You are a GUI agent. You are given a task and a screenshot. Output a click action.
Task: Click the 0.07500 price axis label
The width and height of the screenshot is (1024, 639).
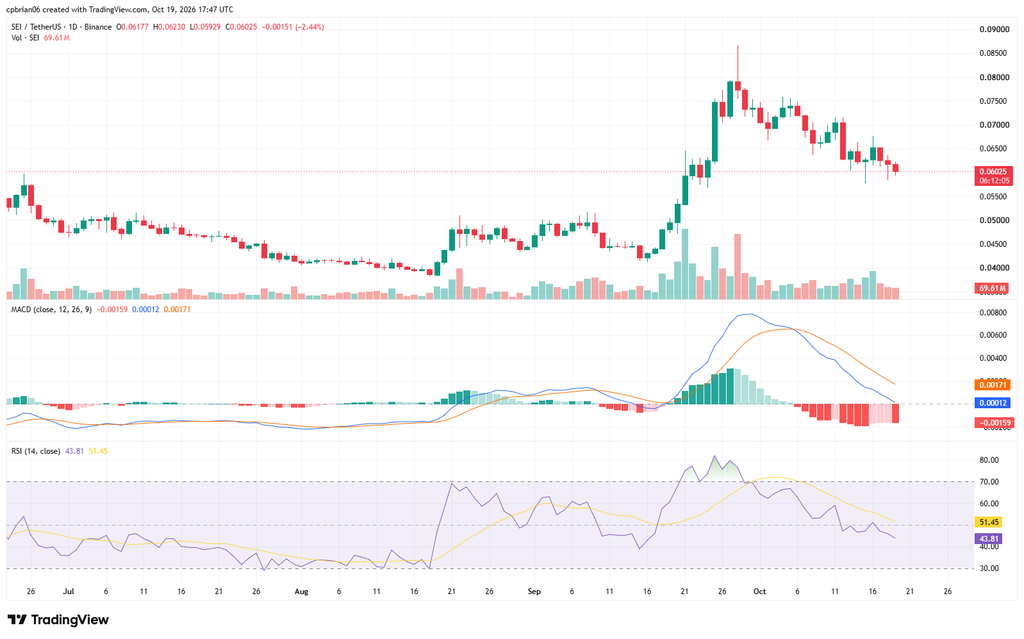(x=994, y=101)
